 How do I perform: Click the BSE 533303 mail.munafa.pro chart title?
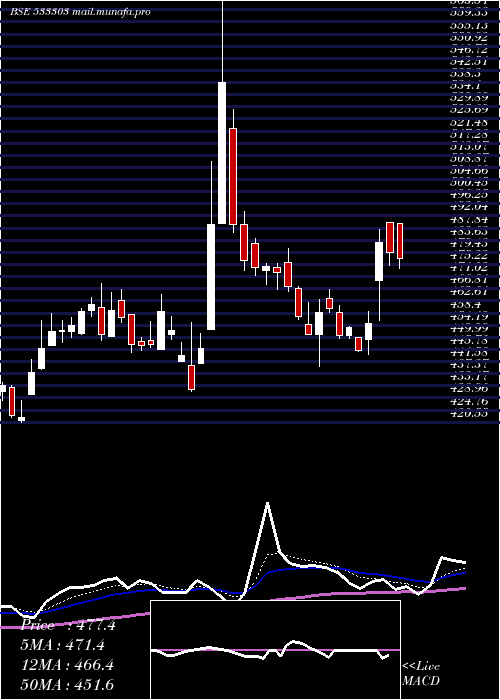(80, 12)
